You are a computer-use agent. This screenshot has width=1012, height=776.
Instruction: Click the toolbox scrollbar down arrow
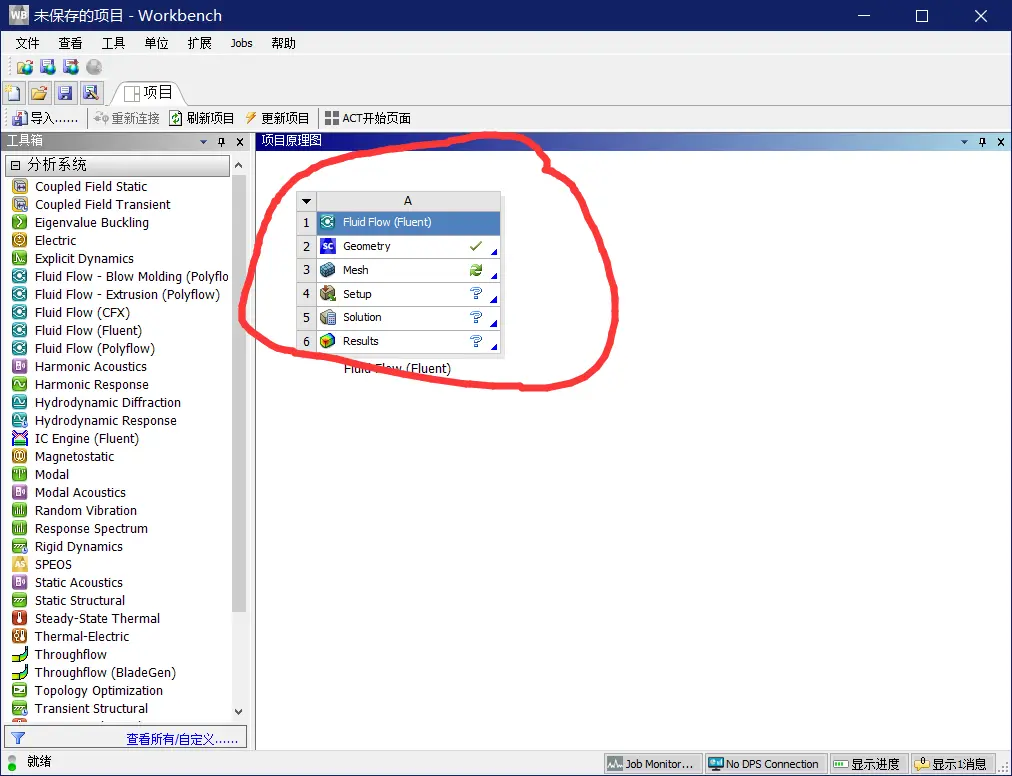[239, 711]
